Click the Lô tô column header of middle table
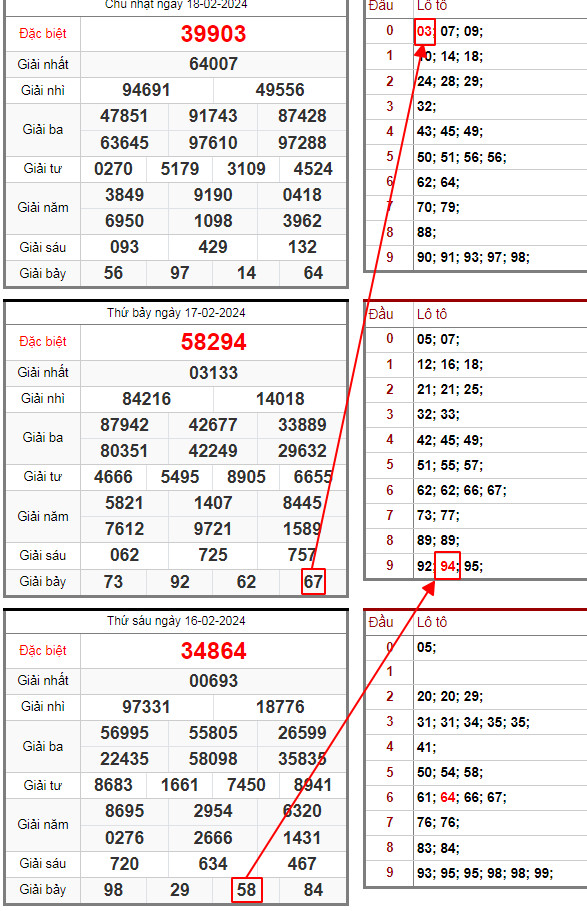 tap(432, 314)
